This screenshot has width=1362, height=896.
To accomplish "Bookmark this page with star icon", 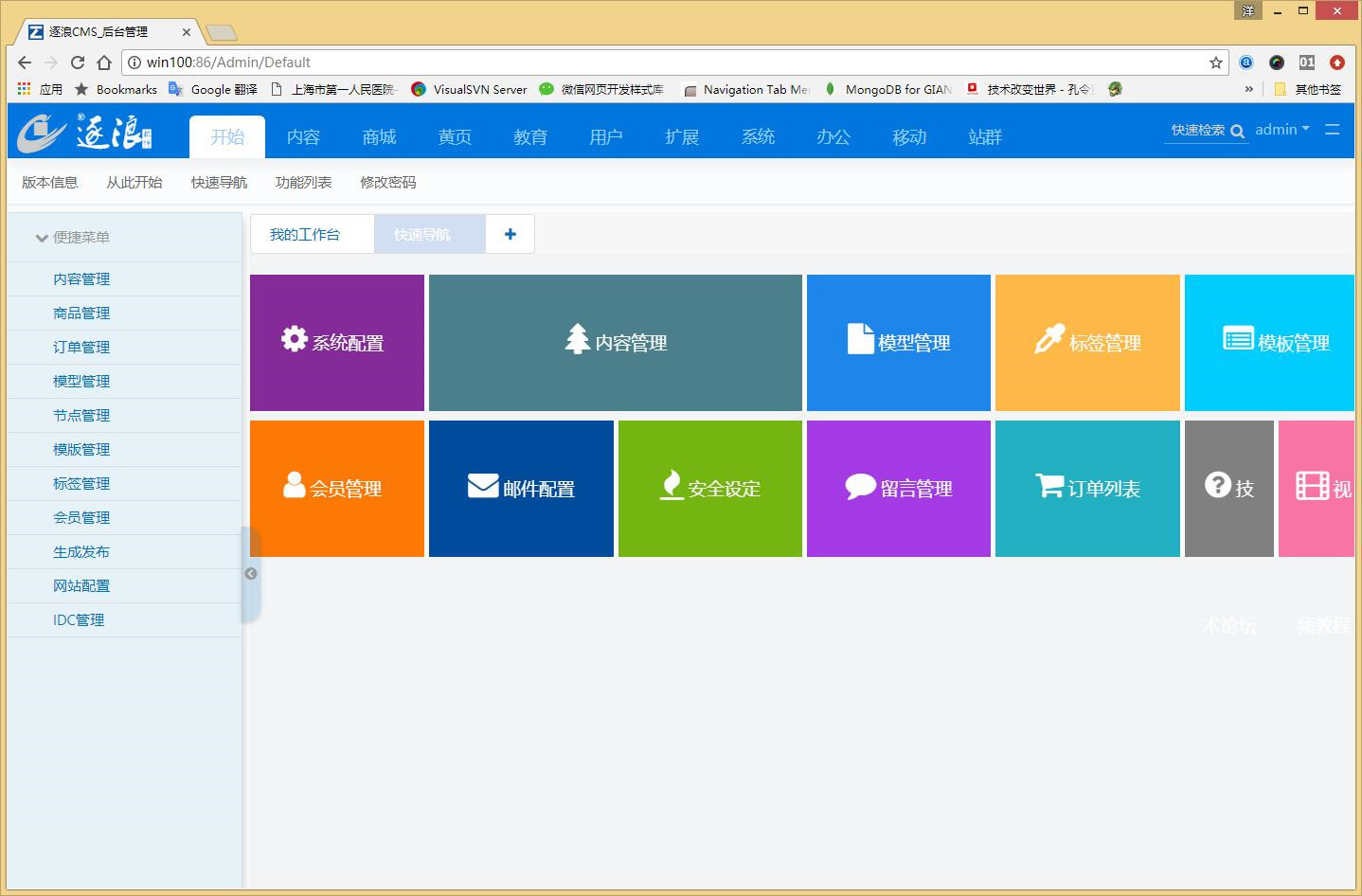I will pos(1216,63).
